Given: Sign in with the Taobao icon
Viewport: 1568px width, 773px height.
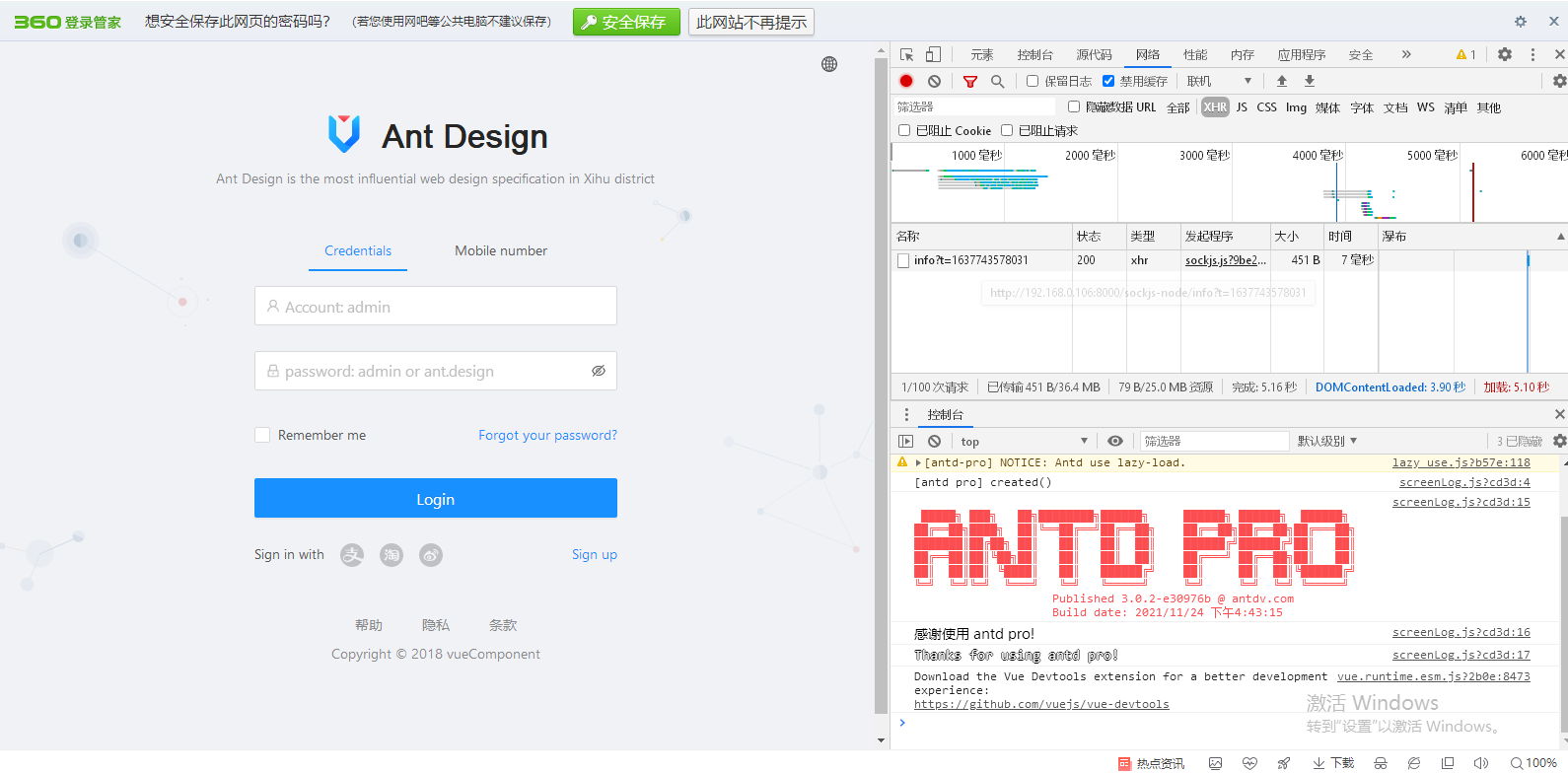Looking at the screenshot, I should point(392,555).
